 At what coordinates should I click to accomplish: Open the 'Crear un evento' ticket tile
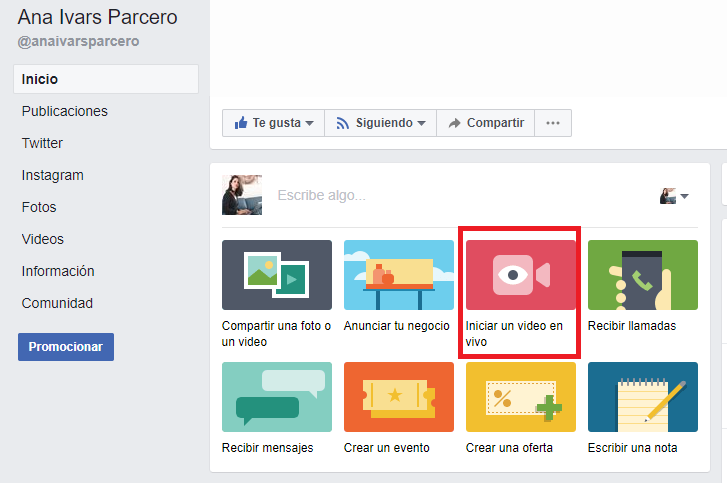(399, 397)
